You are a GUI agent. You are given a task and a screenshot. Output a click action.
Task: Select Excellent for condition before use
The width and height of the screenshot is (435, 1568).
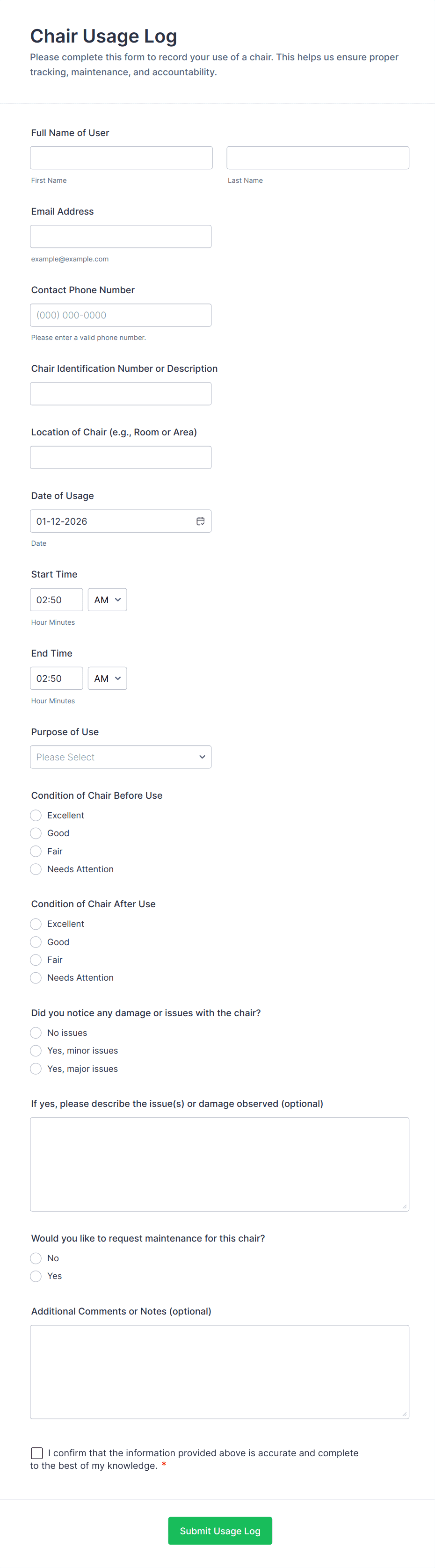tap(36, 815)
